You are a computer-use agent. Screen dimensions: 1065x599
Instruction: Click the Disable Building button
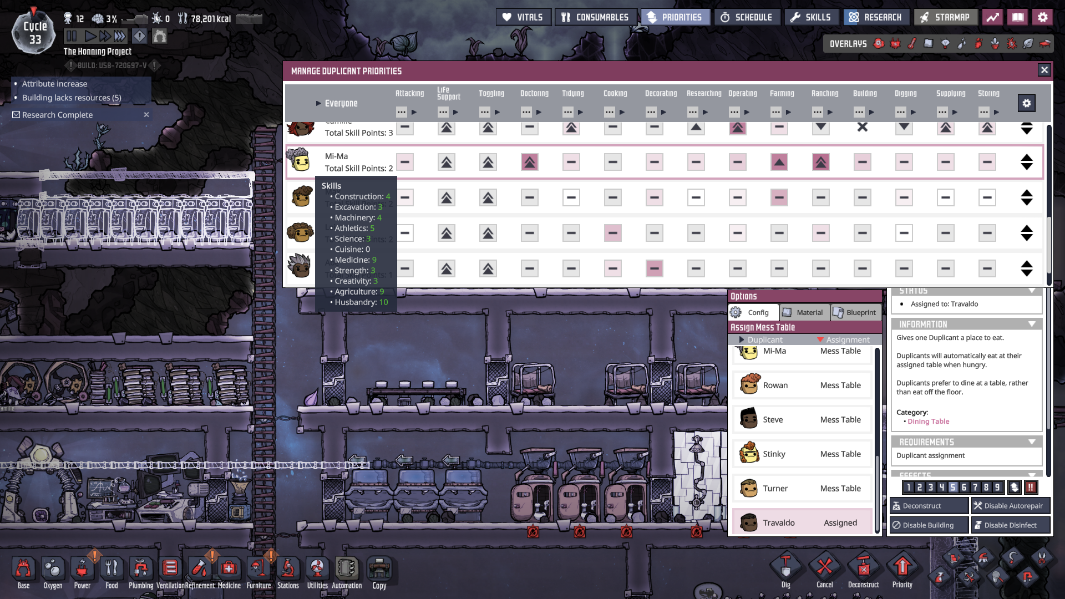(x=929, y=525)
